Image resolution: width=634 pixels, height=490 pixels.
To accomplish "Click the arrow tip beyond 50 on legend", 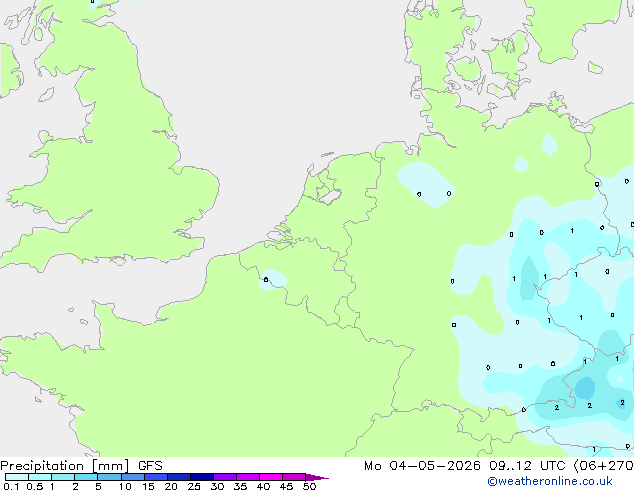I will click(x=317, y=477).
